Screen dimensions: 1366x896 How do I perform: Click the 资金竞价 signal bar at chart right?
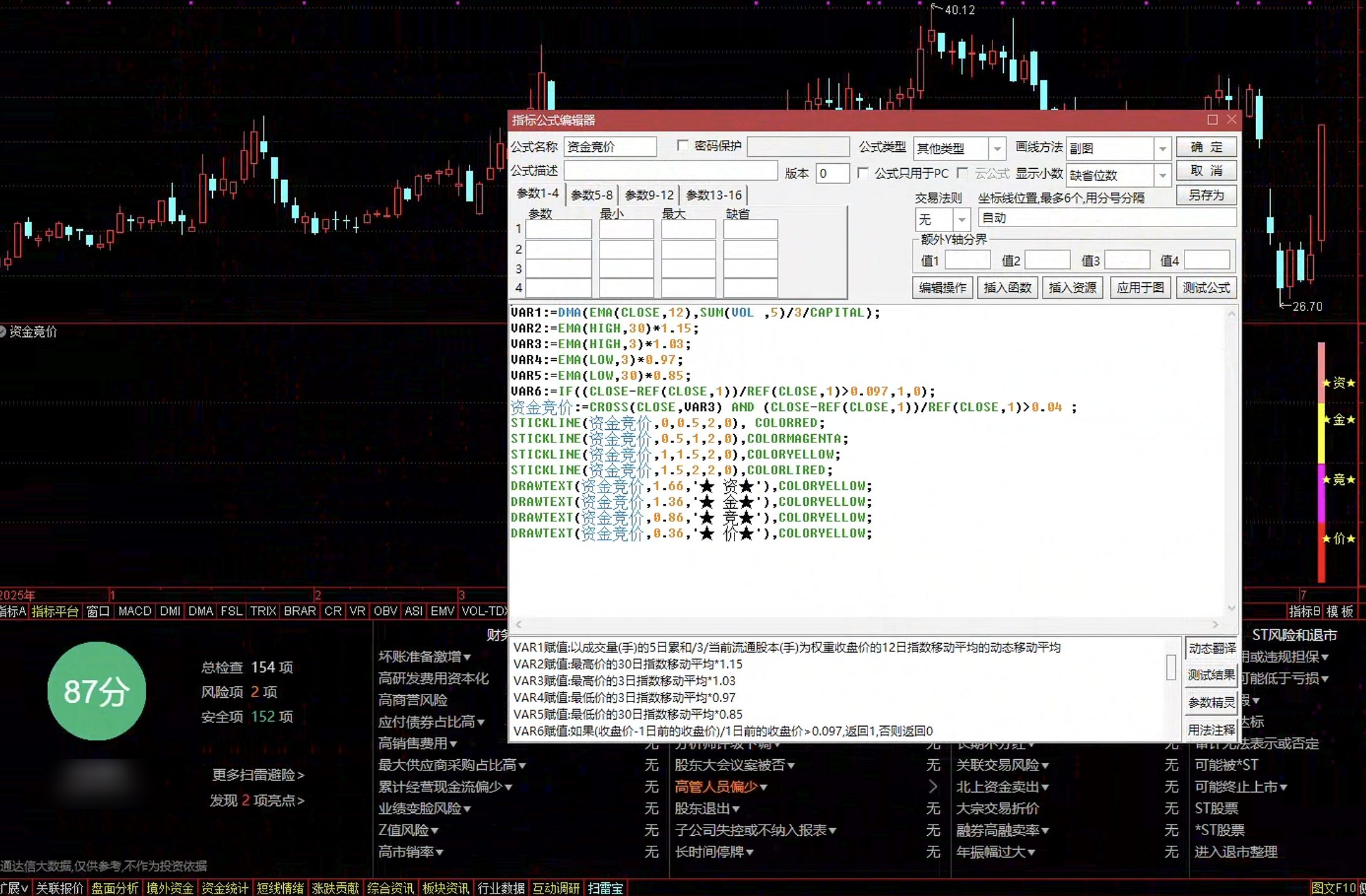point(1321,462)
